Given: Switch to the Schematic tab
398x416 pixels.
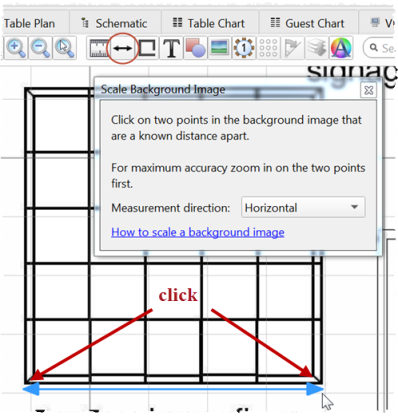Looking at the screenshot, I should 114,23.
